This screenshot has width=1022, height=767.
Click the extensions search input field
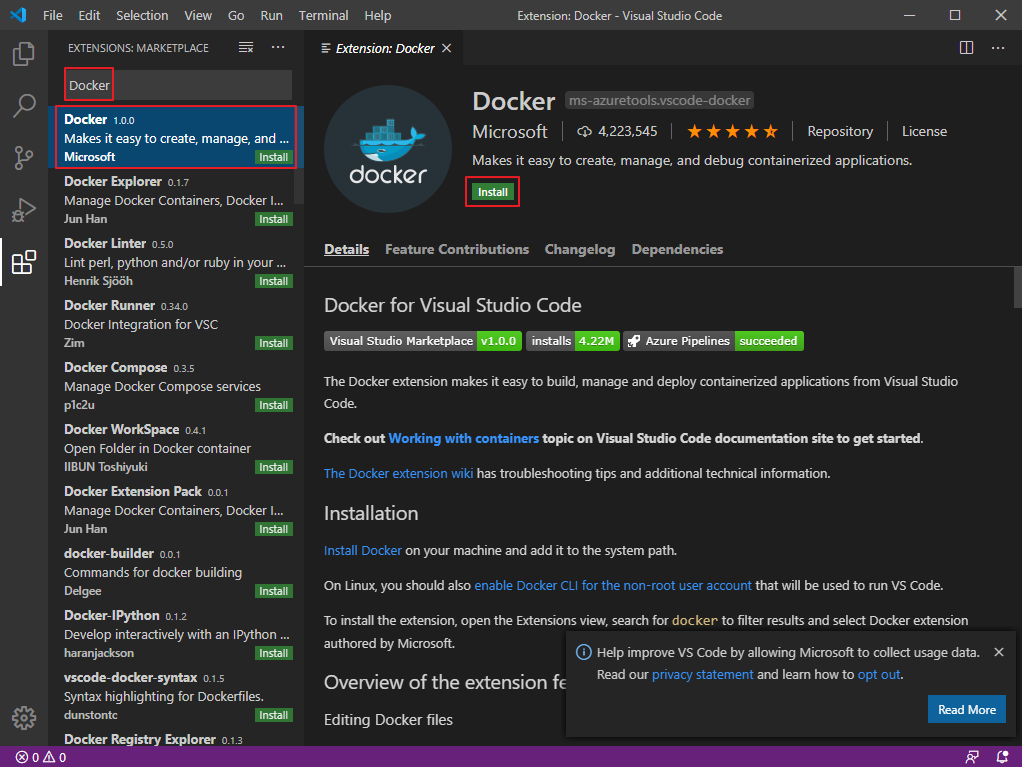178,85
